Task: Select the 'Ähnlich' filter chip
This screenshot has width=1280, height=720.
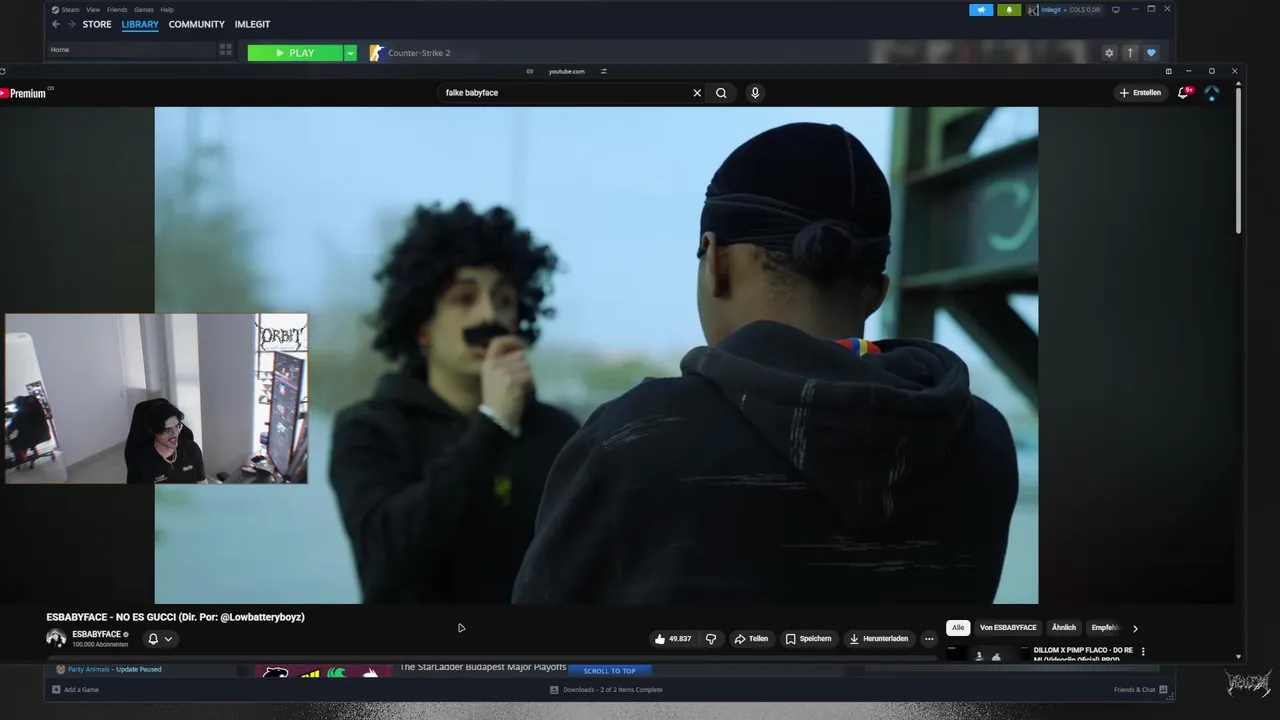Action: coord(1064,628)
